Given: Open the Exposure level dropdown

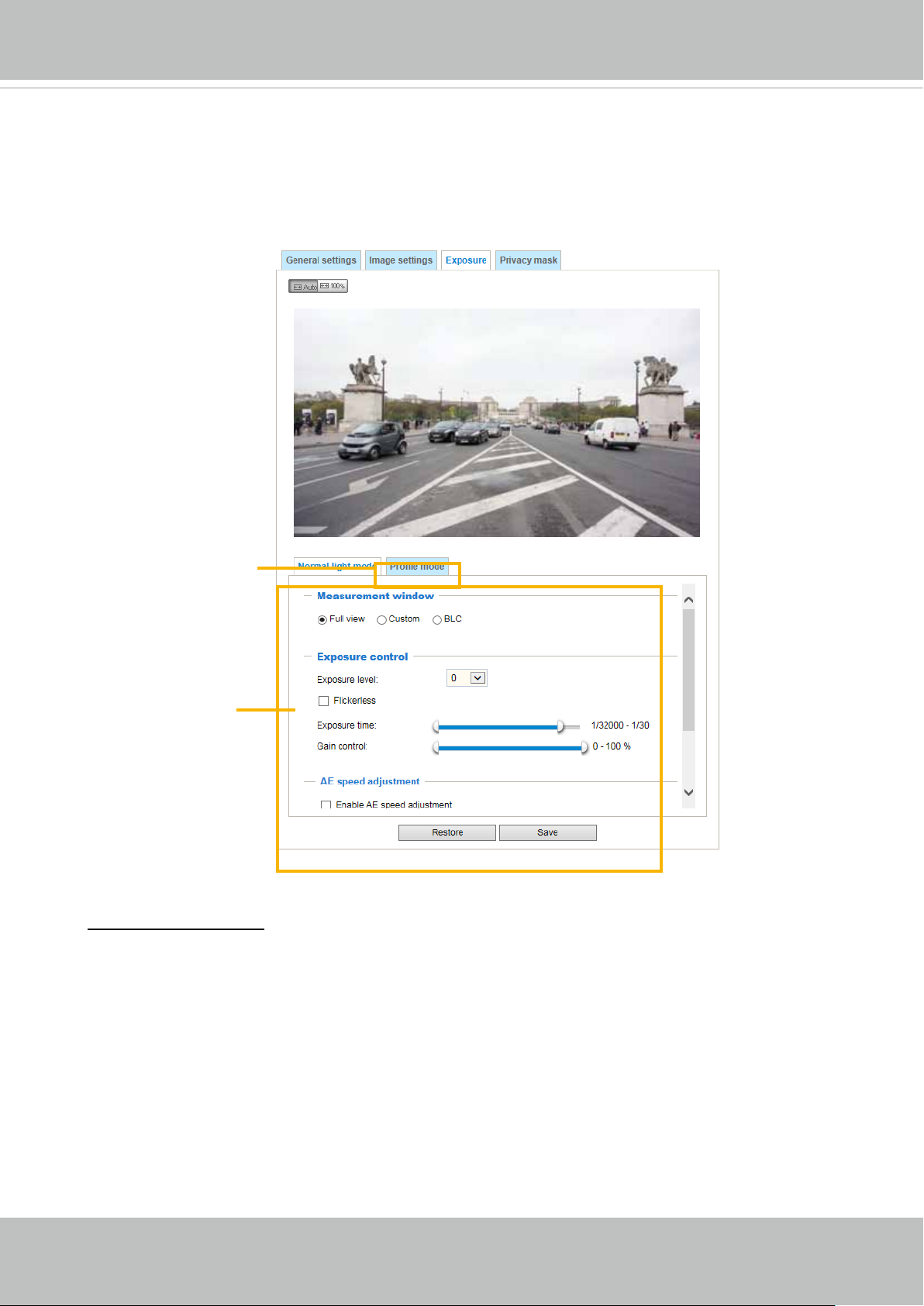Looking at the screenshot, I should tap(467, 678).
